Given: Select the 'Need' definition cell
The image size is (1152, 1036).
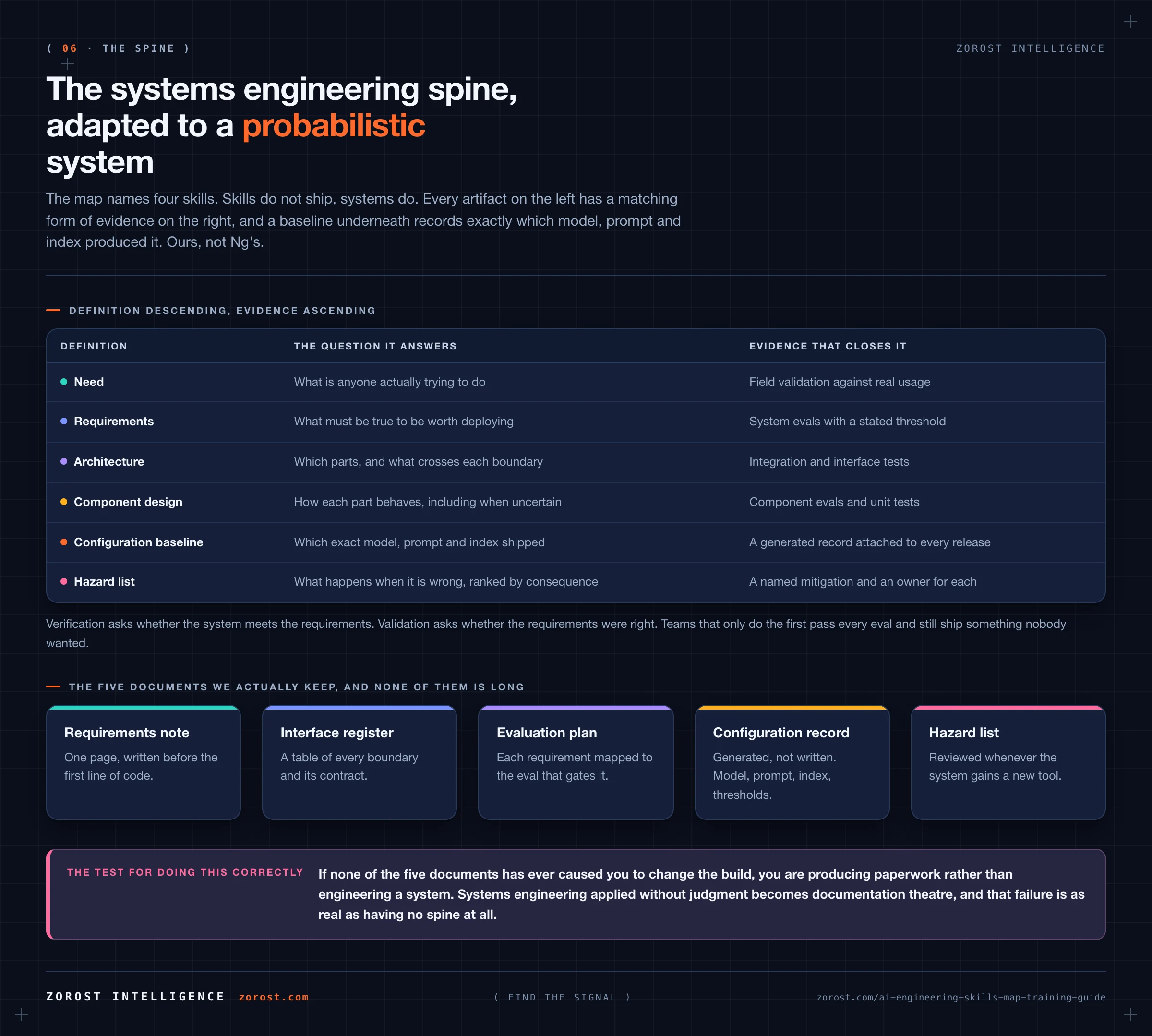Looking at the screenshot, I should point(89,382).
